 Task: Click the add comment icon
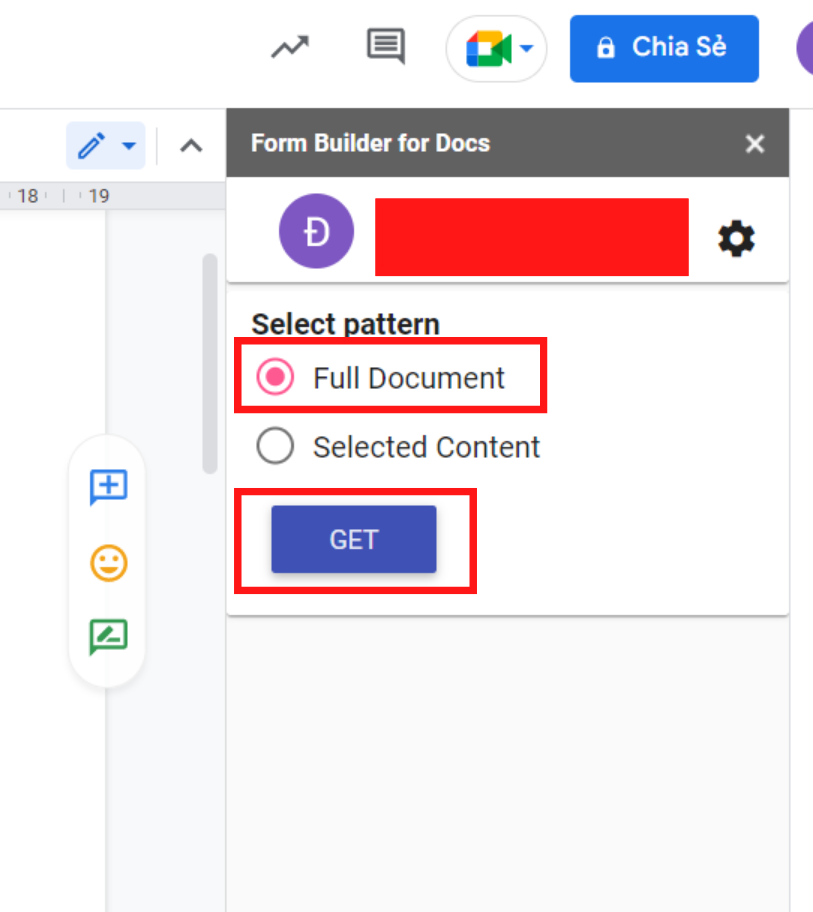[x=108, y=488]
